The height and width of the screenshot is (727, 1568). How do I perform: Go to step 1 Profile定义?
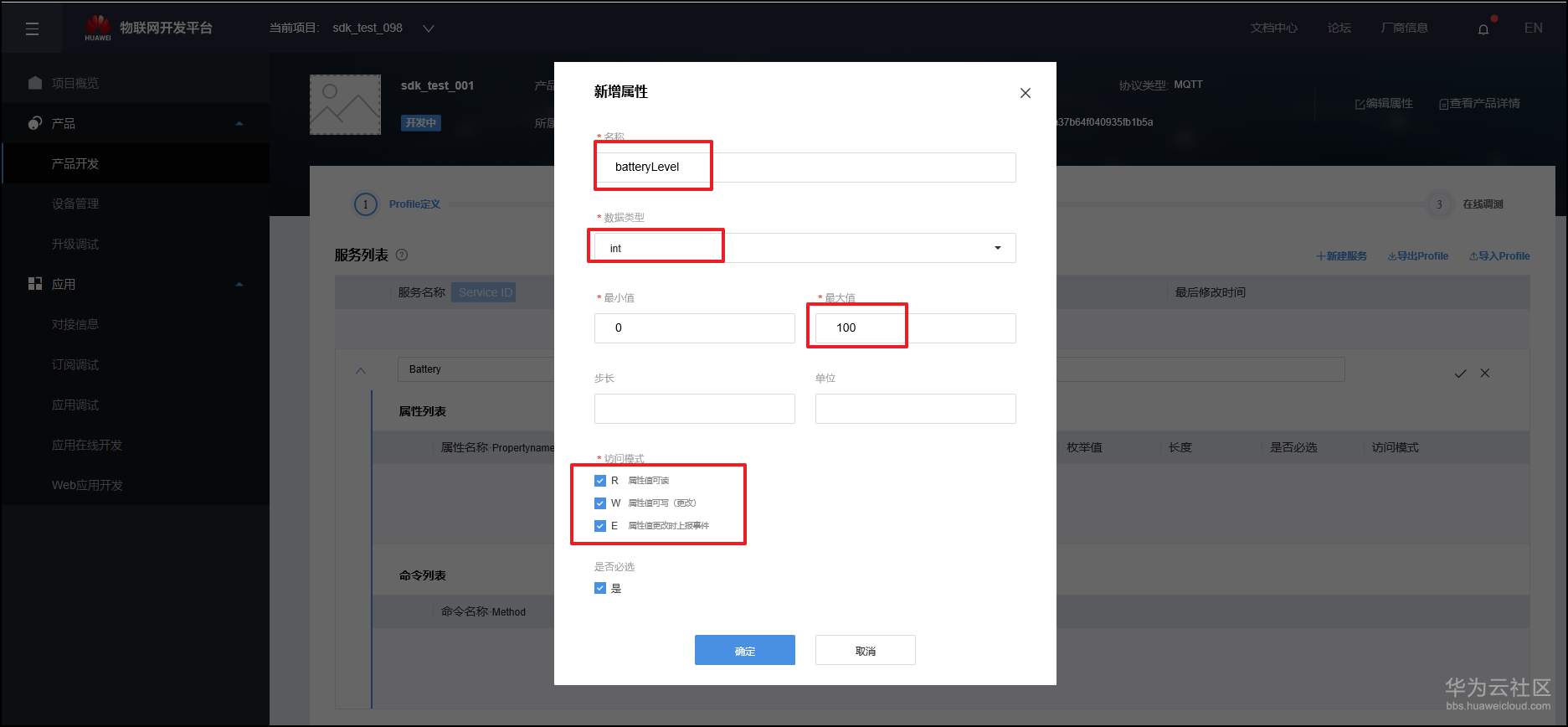(398, 204)
